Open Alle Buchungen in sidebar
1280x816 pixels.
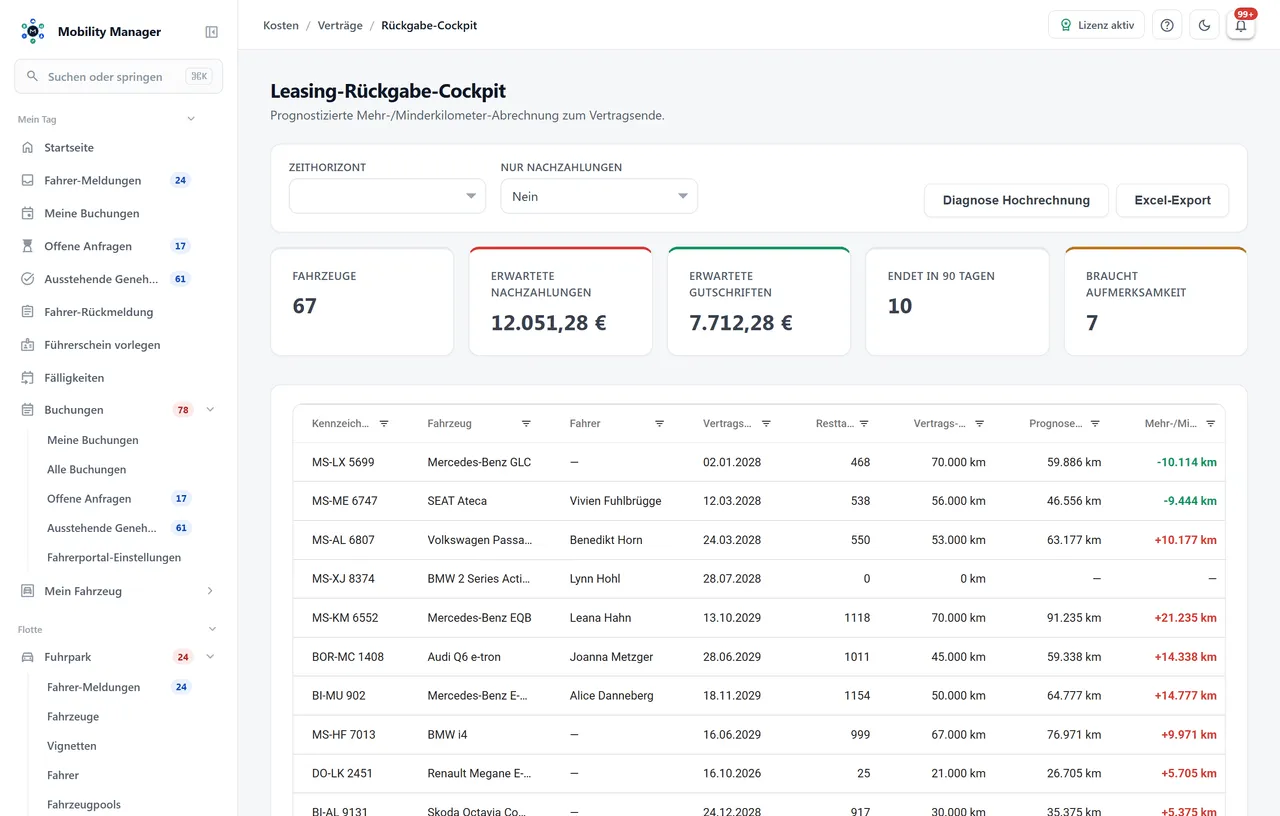tap(87, 469)
